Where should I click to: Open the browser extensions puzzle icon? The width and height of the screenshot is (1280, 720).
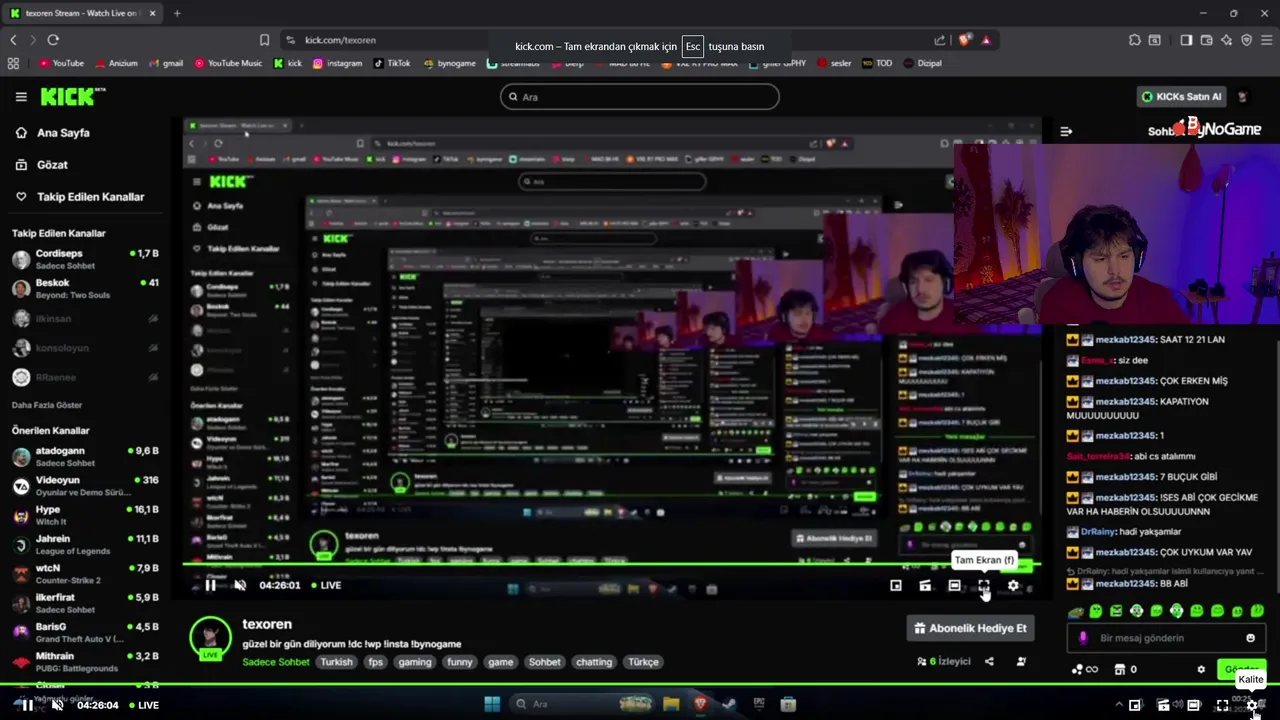[x=1134, y=40]
